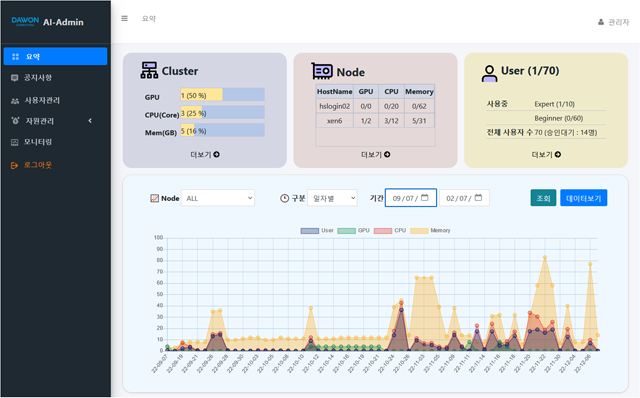Click the xen6 memory value 5/31
This screenshot has height=398, width=640.
[419, 121]
